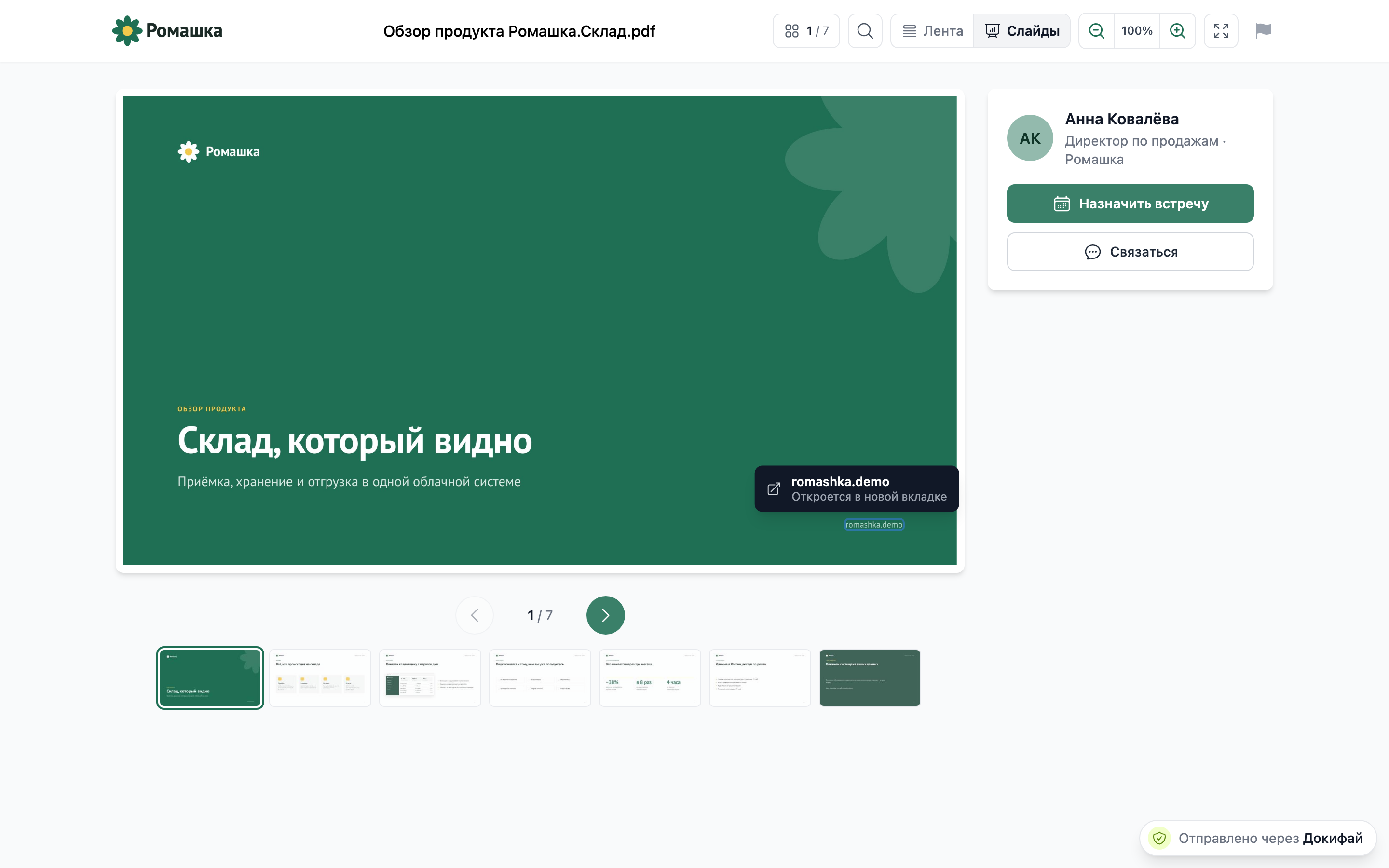1389x868 pixels.
Task: Click the ОБЗОР ПРОДУКТА label on slide
Action: pyautogui.click(x=212, y=409)
